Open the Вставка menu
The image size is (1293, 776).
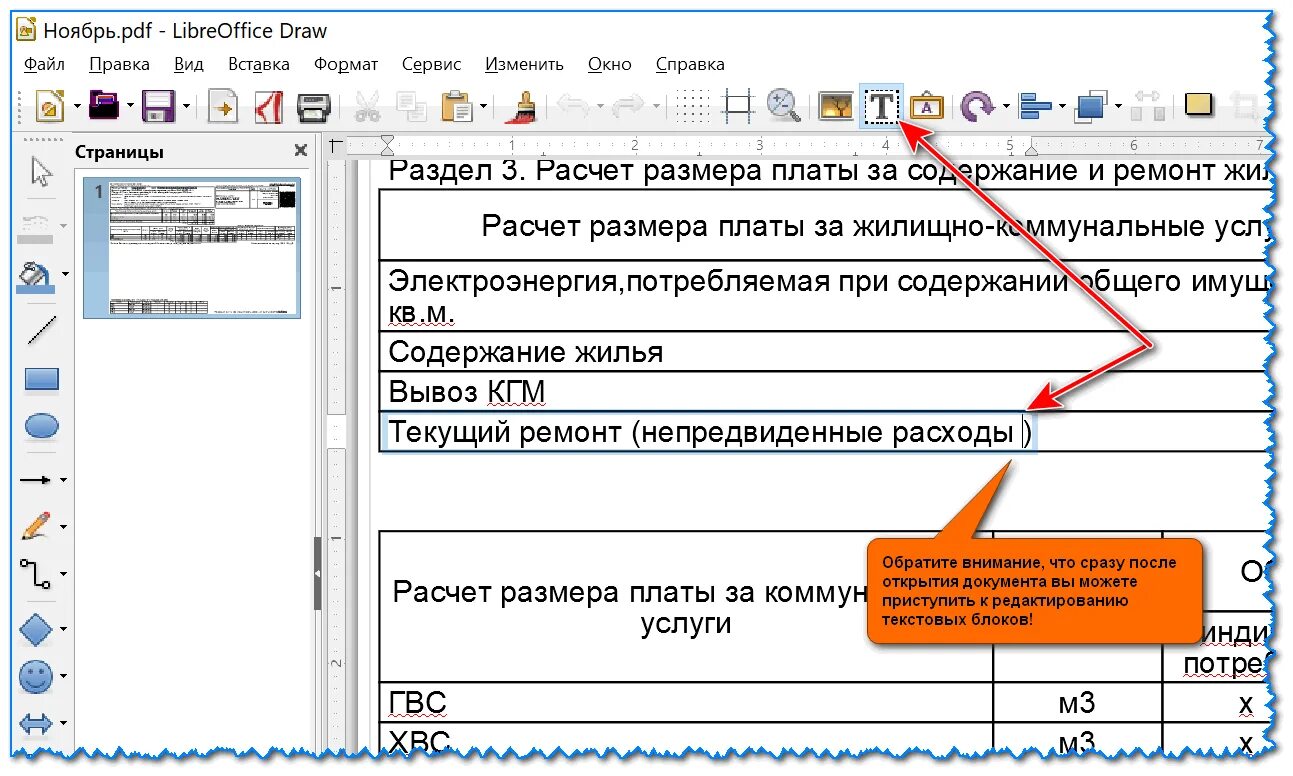tap(259, 64)
